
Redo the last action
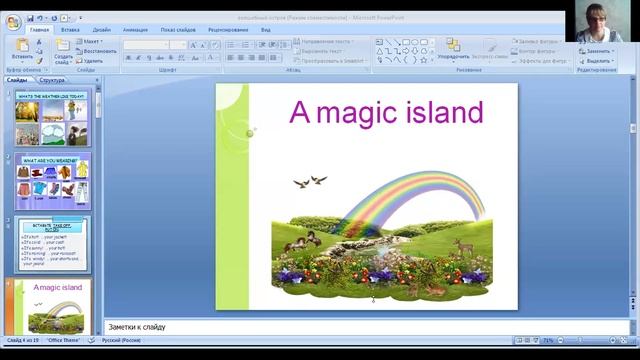coord(54,18)
